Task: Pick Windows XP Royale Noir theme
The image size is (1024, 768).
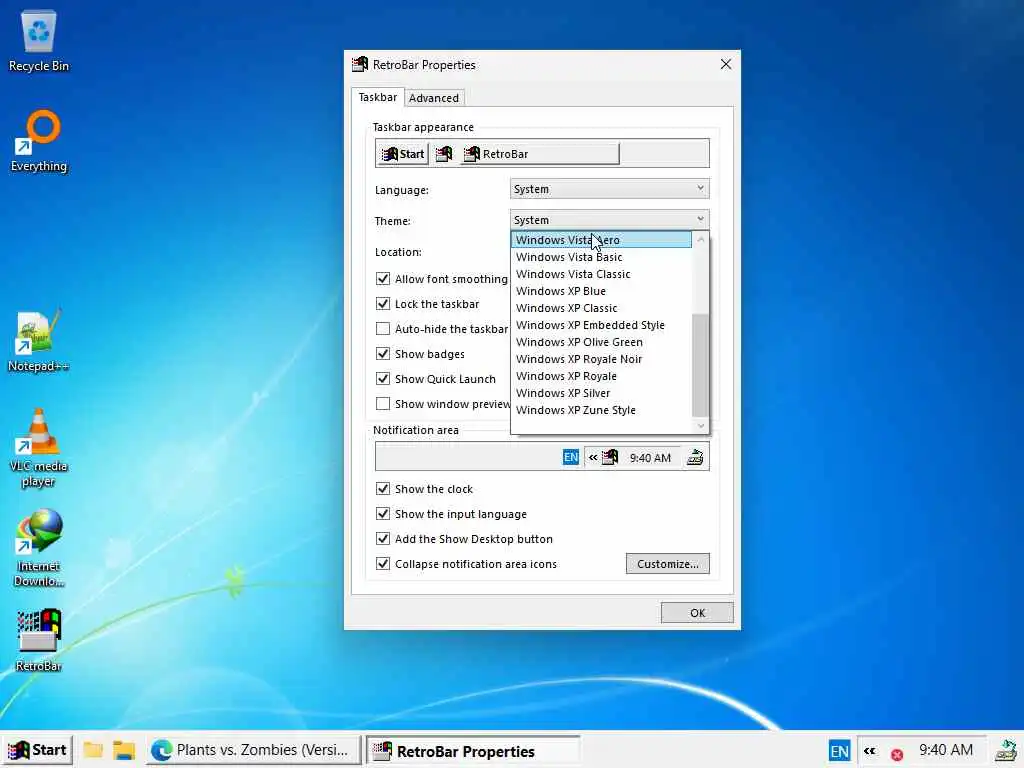Action: click(601, 359)
